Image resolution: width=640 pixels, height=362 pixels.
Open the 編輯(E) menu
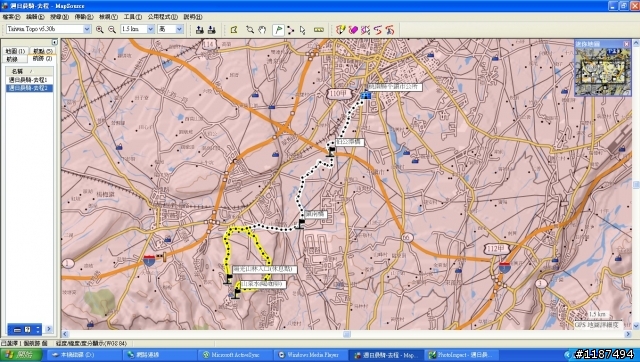point(35,17)
